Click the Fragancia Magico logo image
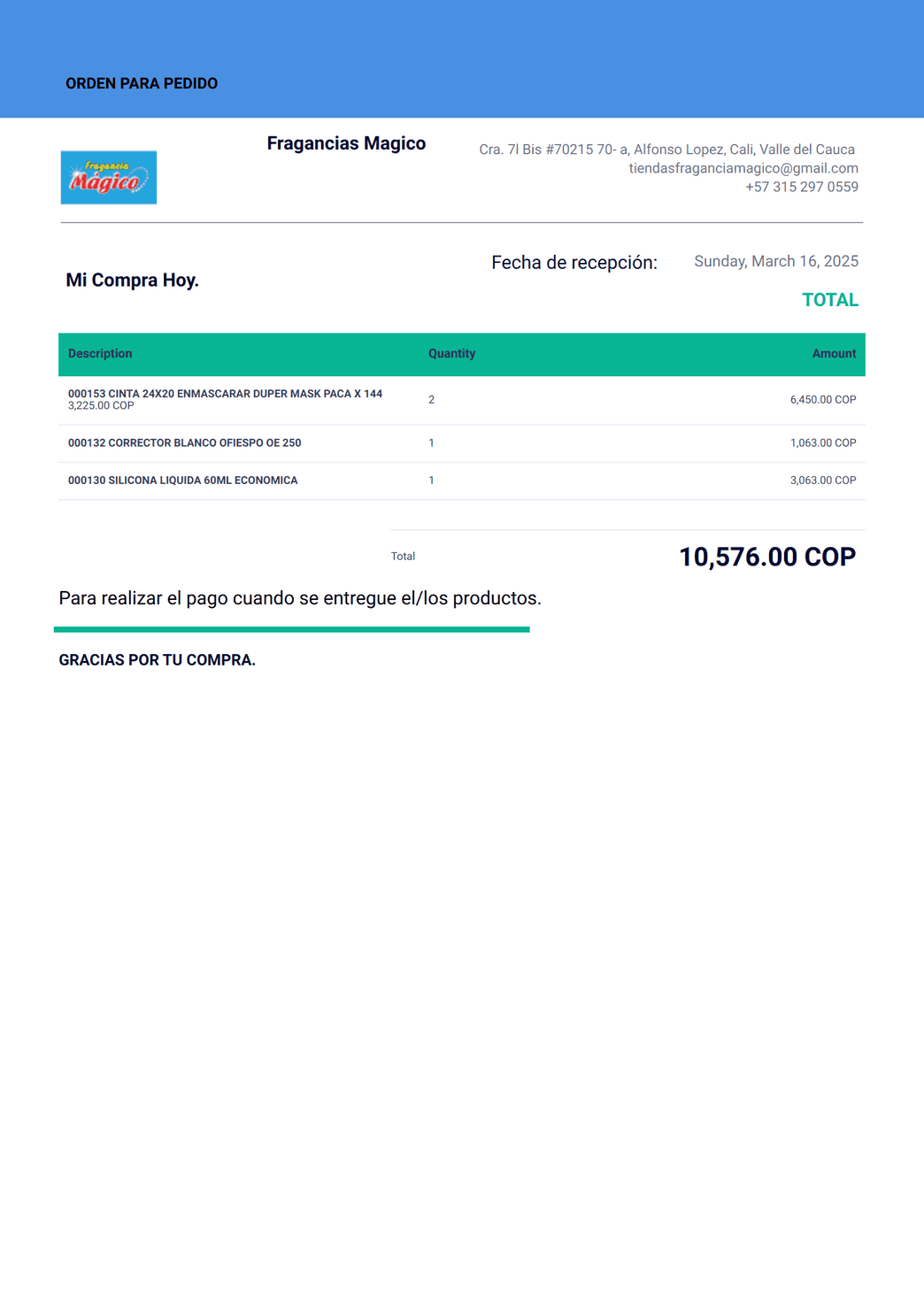The height and width of the screenshot is (1307, 924). [x=109, y=177]
